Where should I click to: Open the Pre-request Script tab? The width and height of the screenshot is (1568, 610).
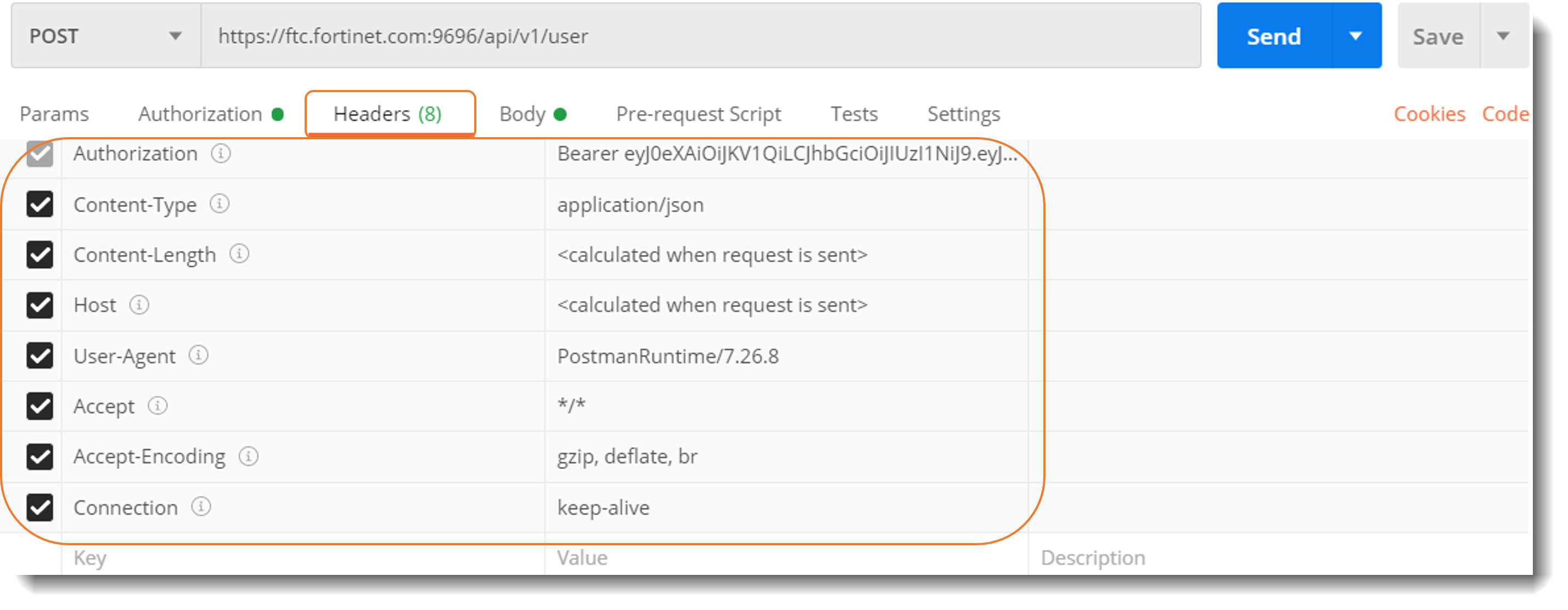(699, 114)
